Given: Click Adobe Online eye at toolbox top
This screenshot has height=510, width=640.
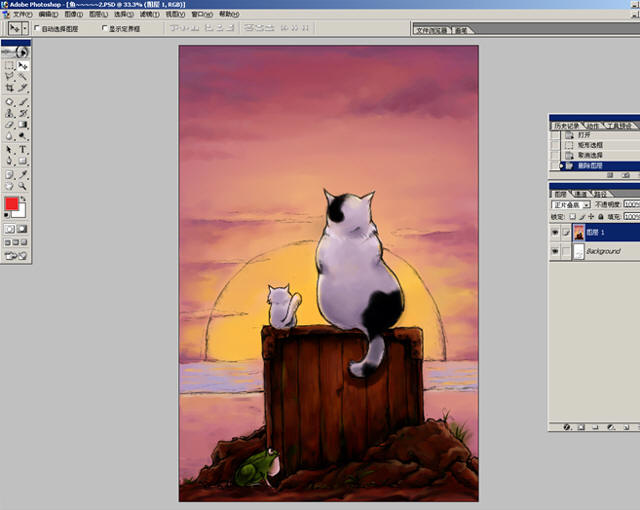Looking at the screenshot, I should pyautogui.click(x=16, y=52).
